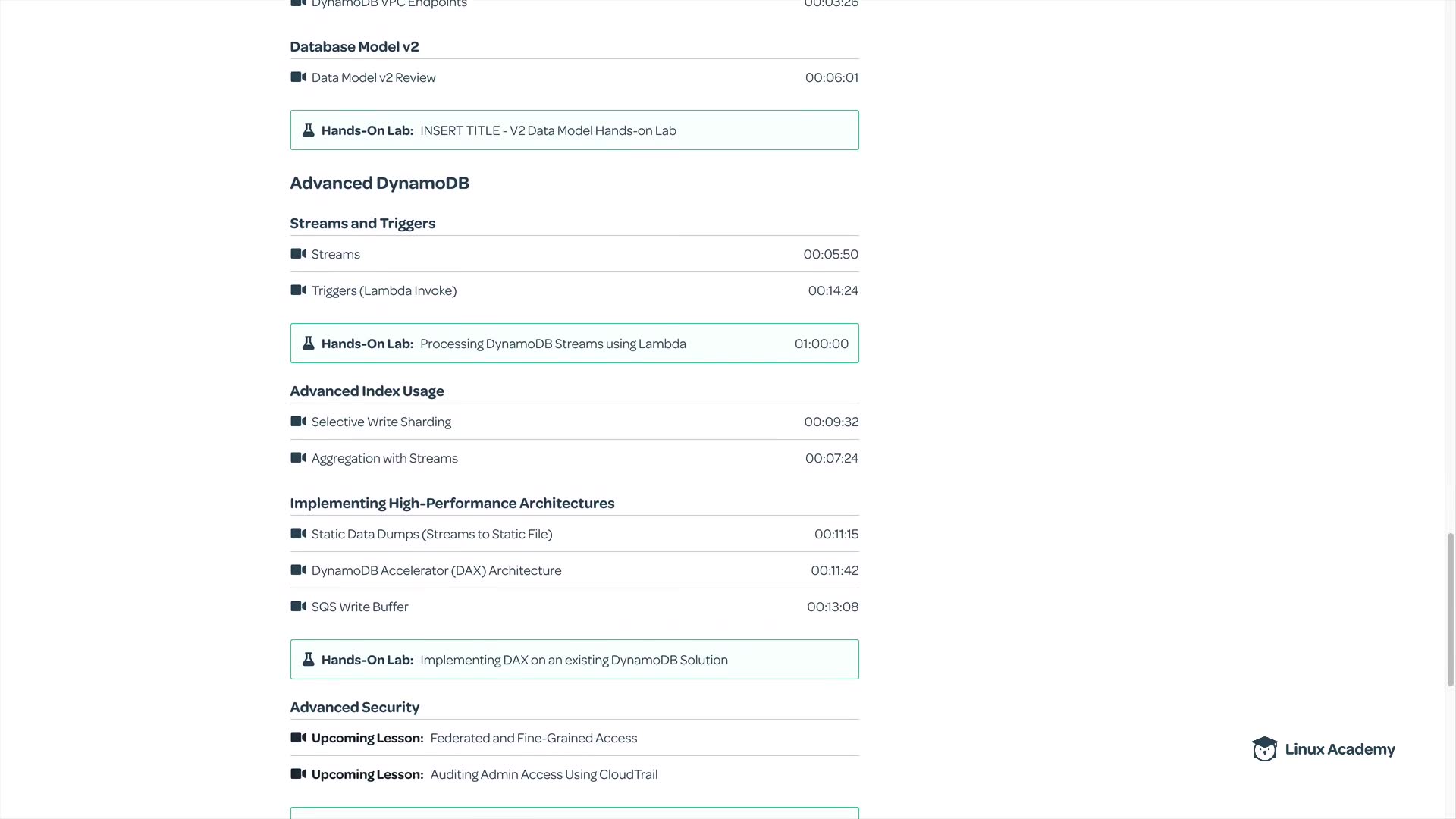1456x819 pixels.
Task: Select the Auditing Admin Access Using CloudTrail lesson
Action: [x=544, y=774]
